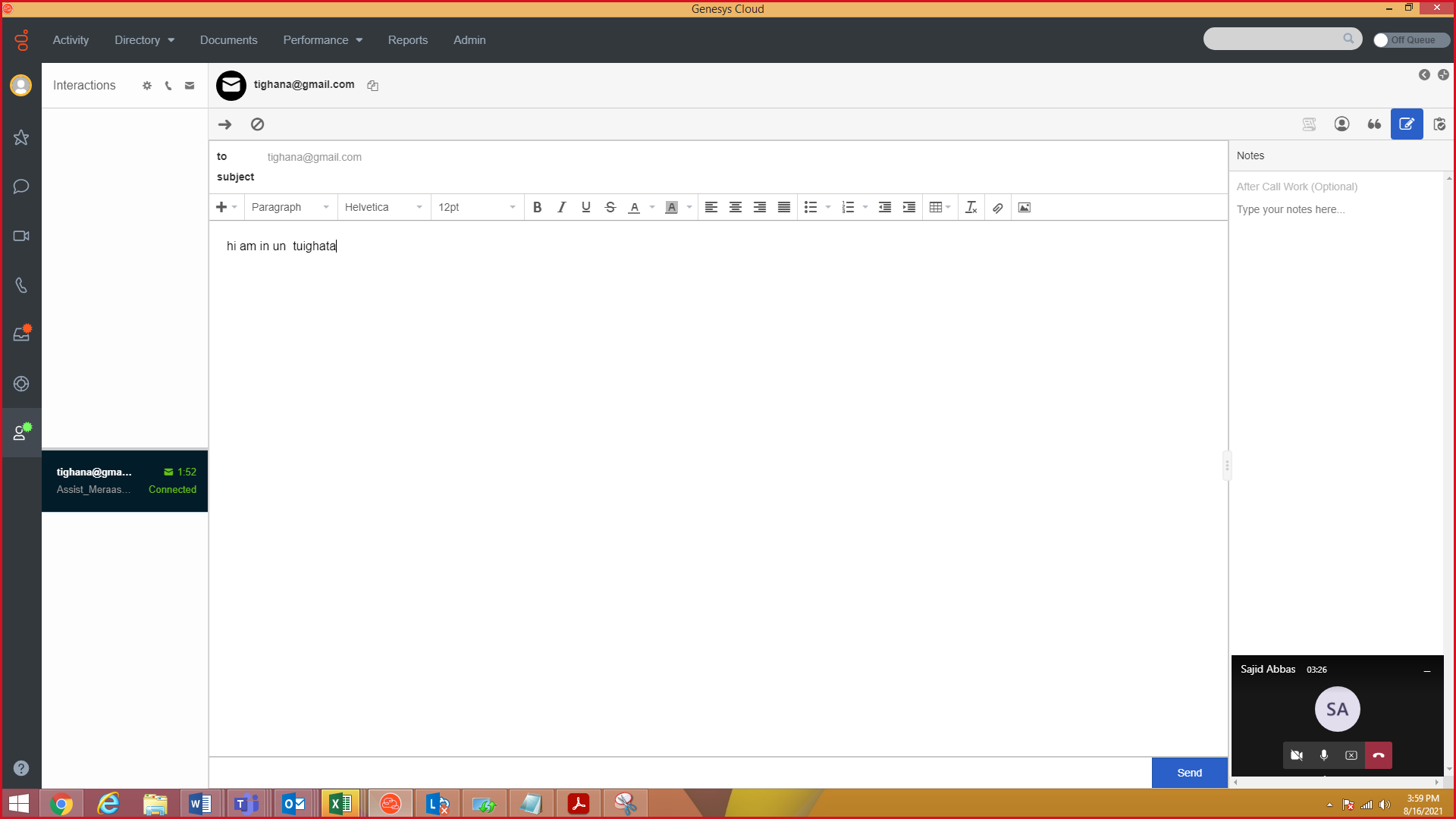Toggle bold formatting

(537, 207)
